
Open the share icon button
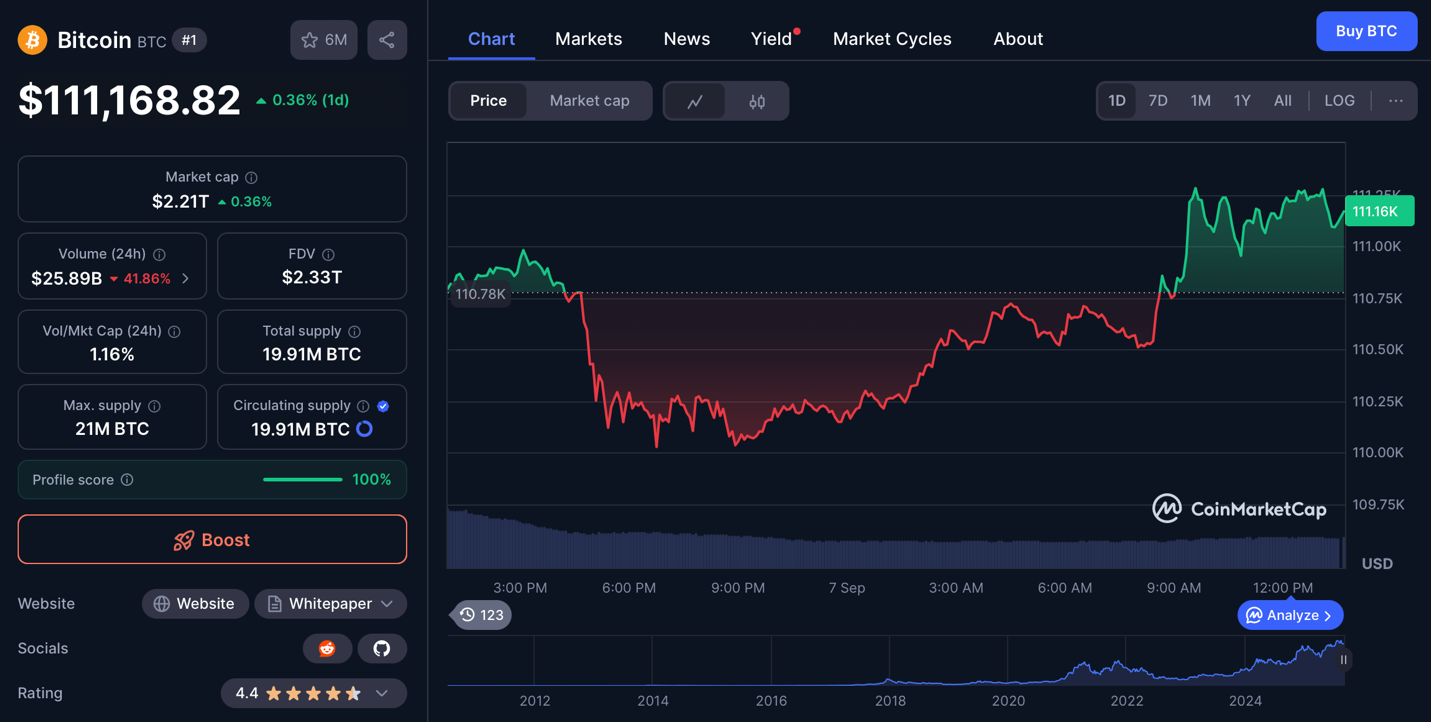pos(387,40)
